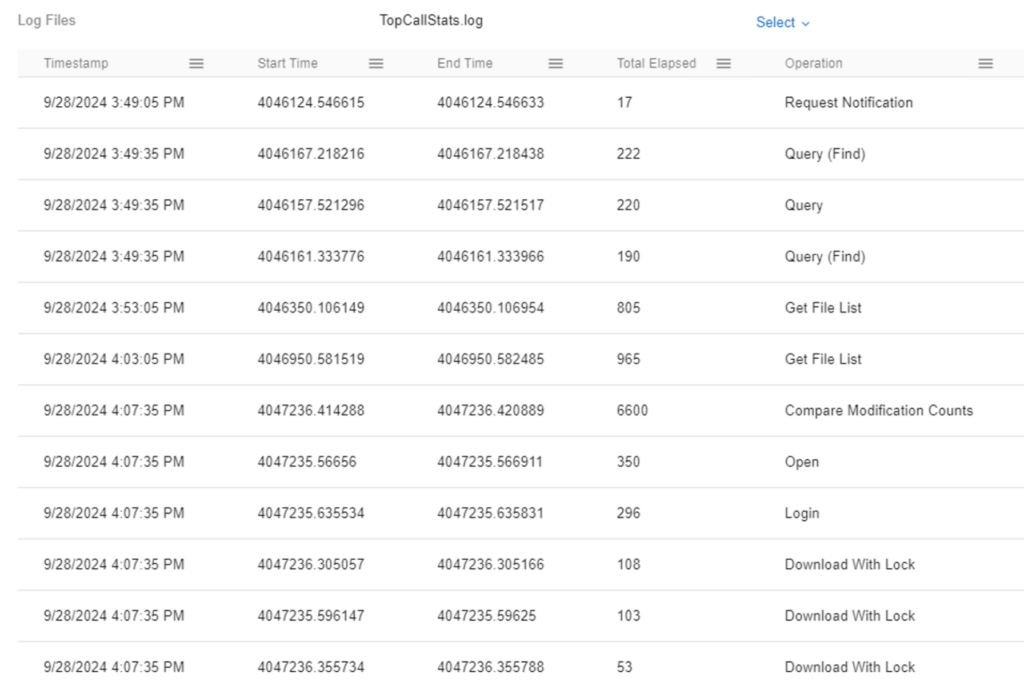Click start time 4046124.546615
The width and height of the screenshot is (1024, 690).
(x=311, y=102)
